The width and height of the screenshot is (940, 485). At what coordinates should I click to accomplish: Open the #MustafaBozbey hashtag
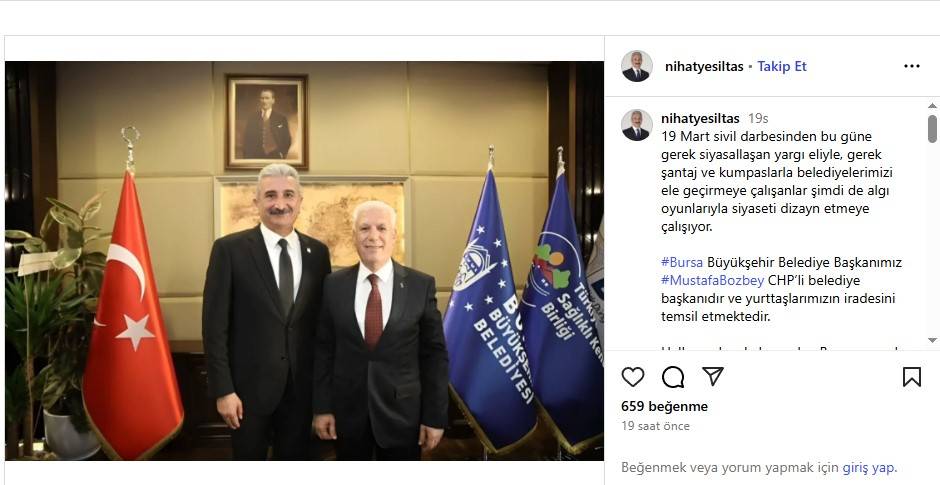[x=713, y=281]
